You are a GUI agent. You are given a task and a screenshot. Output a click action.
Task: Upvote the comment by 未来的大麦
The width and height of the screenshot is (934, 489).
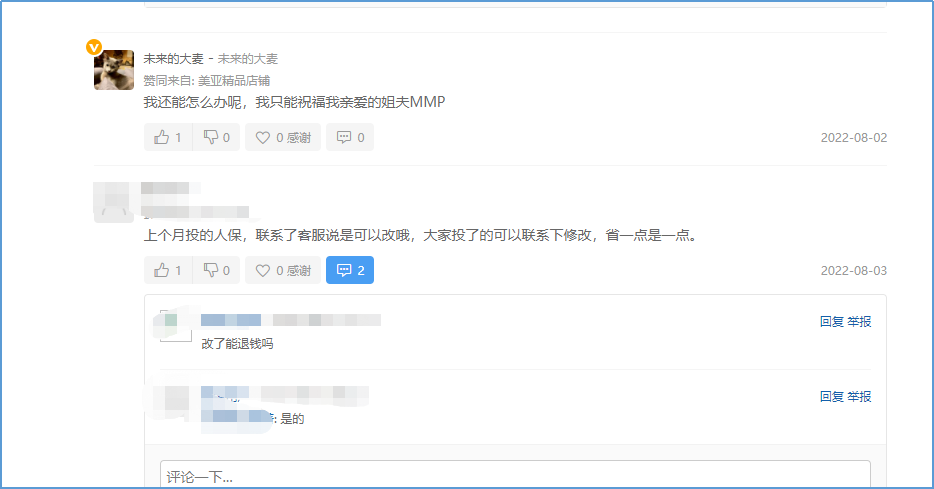pos(168,137)
